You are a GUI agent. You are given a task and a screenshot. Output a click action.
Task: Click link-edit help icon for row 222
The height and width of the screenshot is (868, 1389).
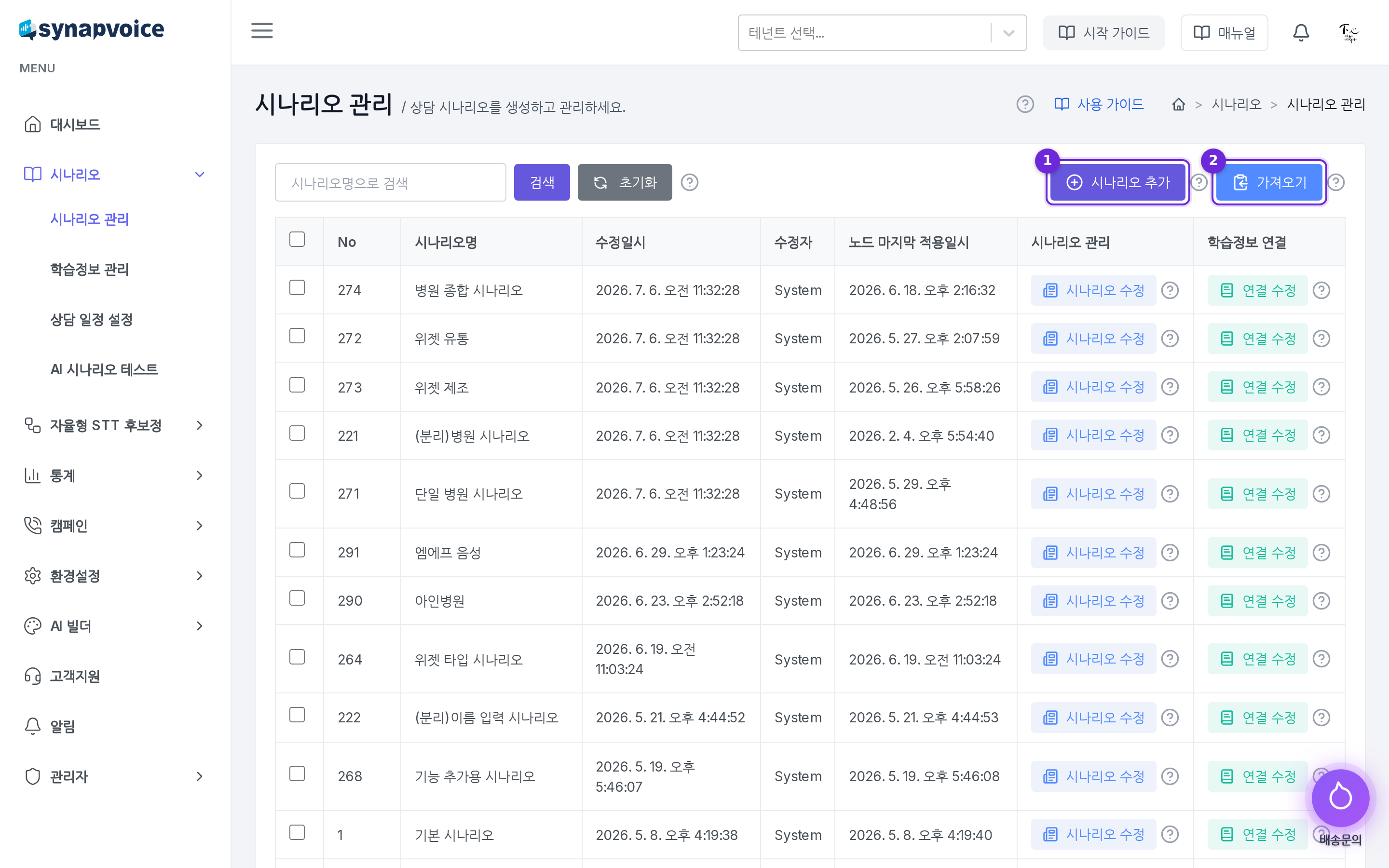pos(1321,718)
